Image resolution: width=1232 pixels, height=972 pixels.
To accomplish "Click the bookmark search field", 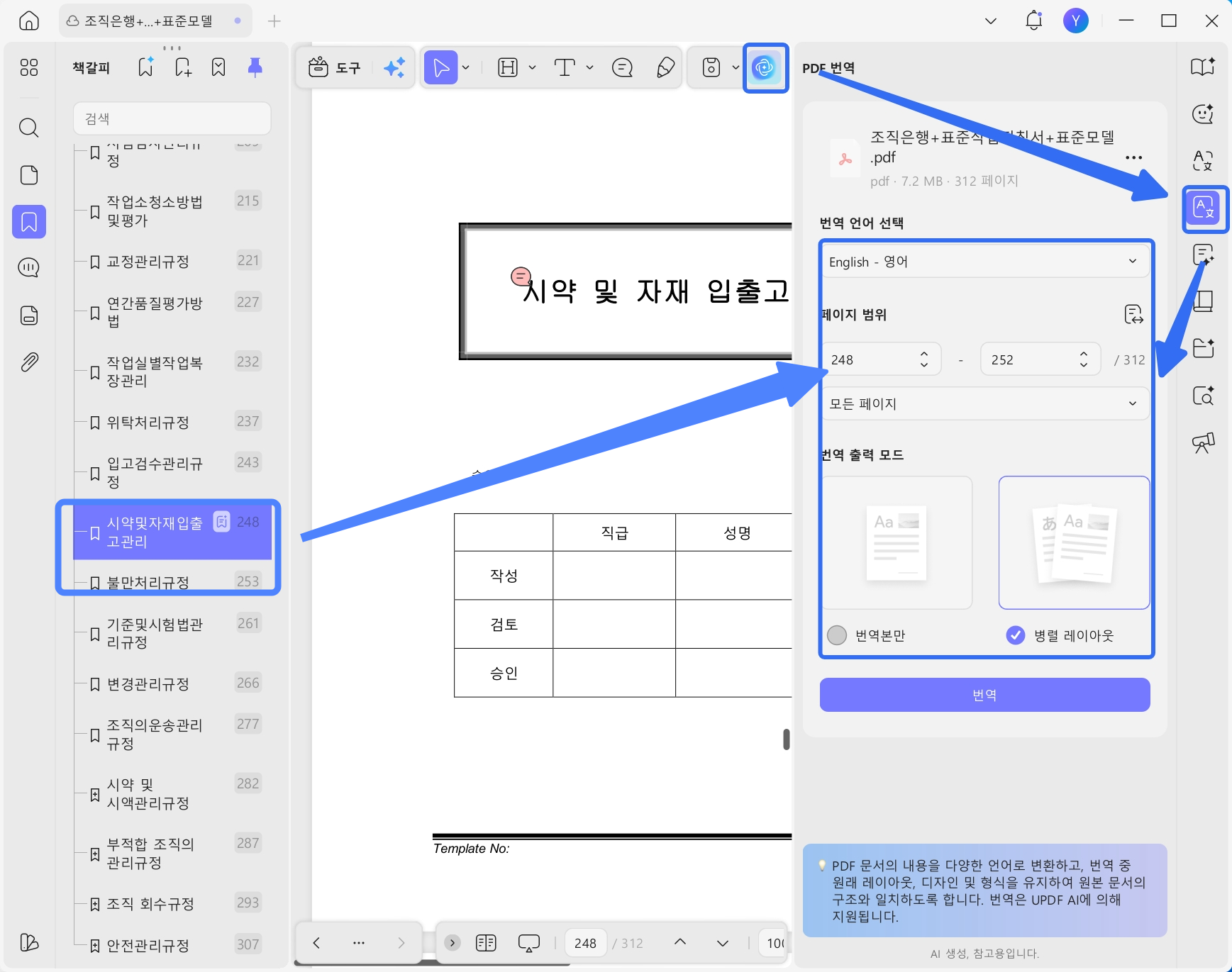I will (172, 118).
